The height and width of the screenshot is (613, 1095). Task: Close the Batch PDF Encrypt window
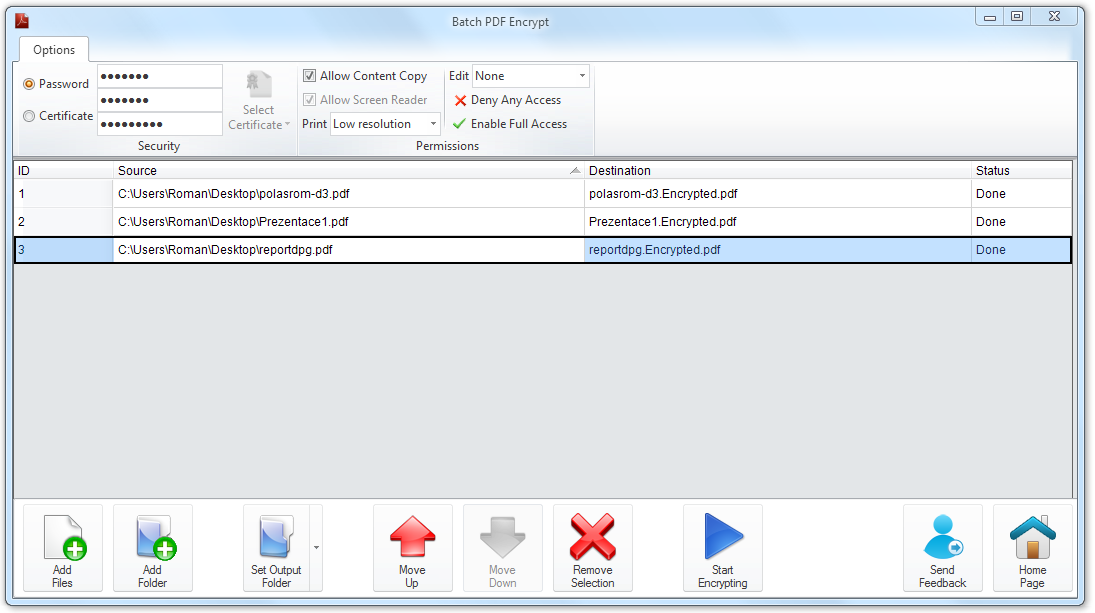[x=1054, y=17]
